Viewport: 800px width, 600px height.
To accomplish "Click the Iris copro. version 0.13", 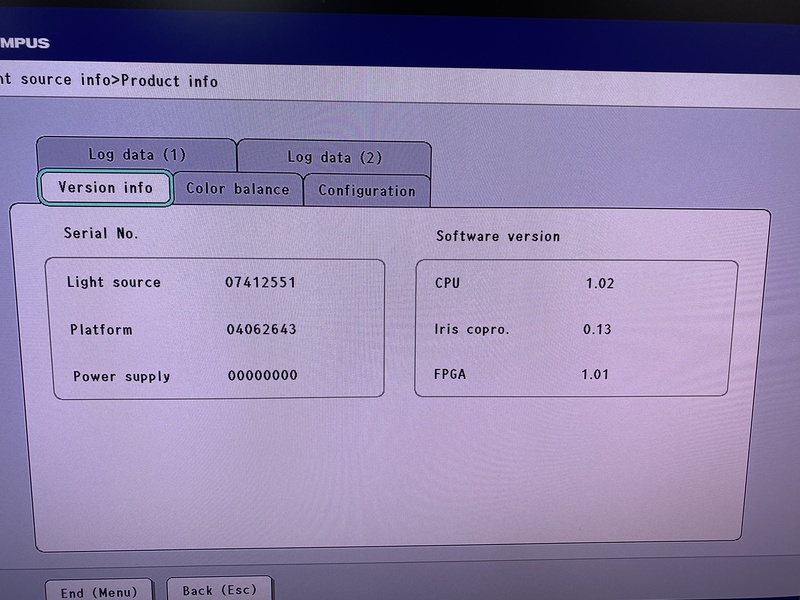I will 597,329.
